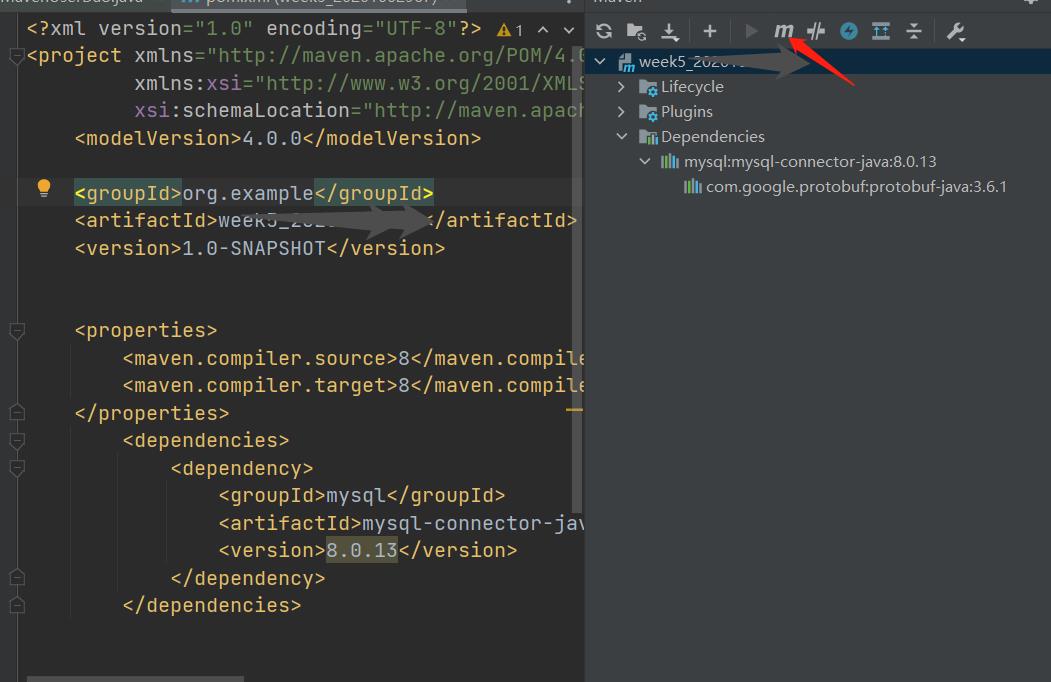Viewport: 1051px width, 682px height.
Task: Reload all Maven projects
Action: click(604, 31)
